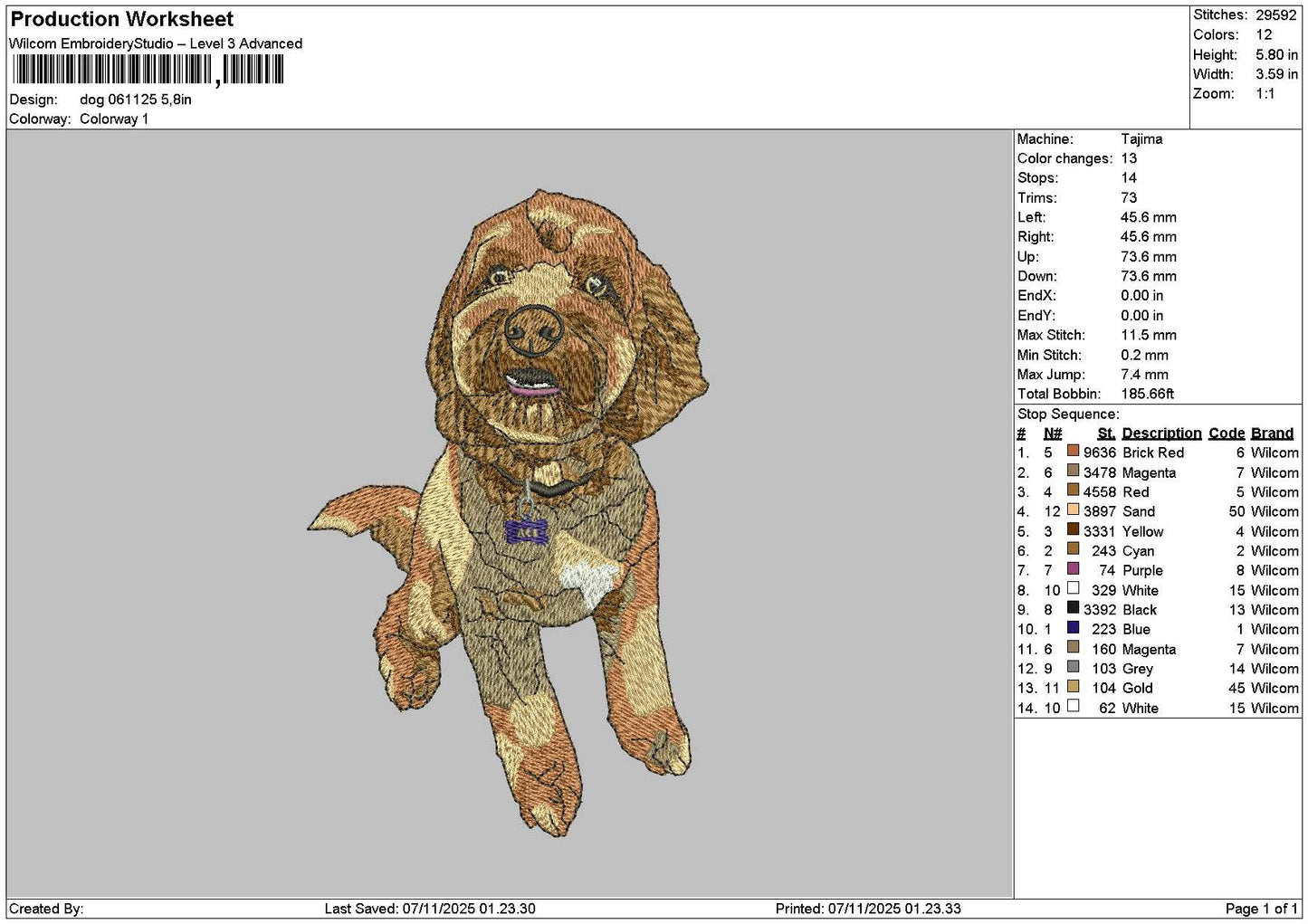Select the Width value '3.59 in'
Viewport: 1308px width, 924px height.
click(x=1276, y=74)
